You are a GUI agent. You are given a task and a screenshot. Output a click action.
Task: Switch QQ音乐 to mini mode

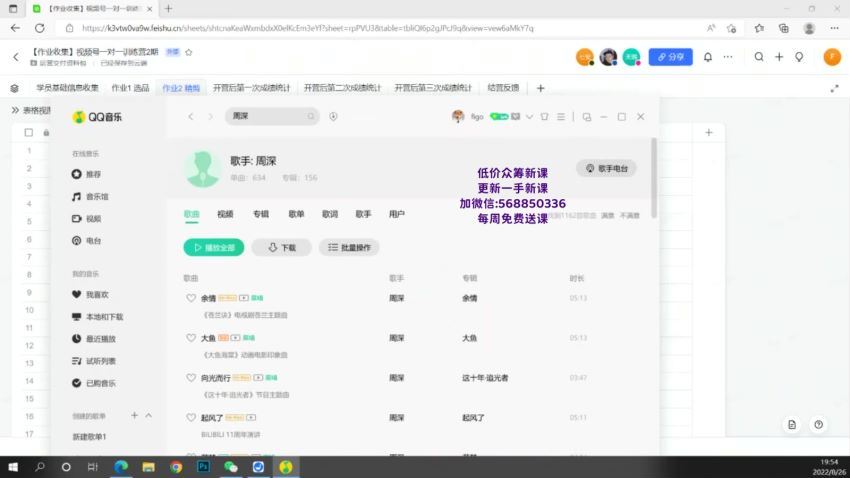pos(587,117)
